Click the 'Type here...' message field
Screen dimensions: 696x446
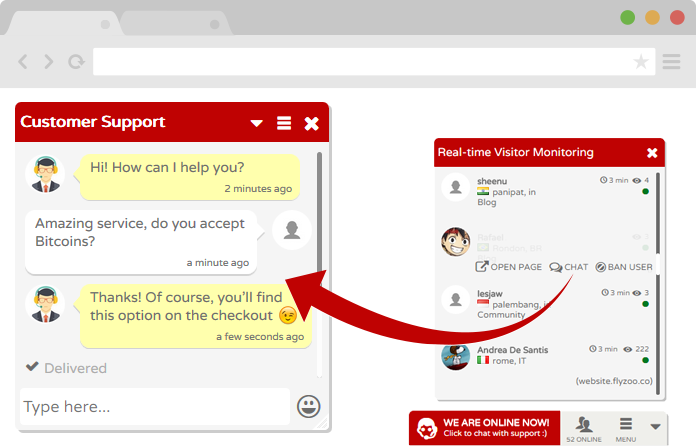[155, 407]
